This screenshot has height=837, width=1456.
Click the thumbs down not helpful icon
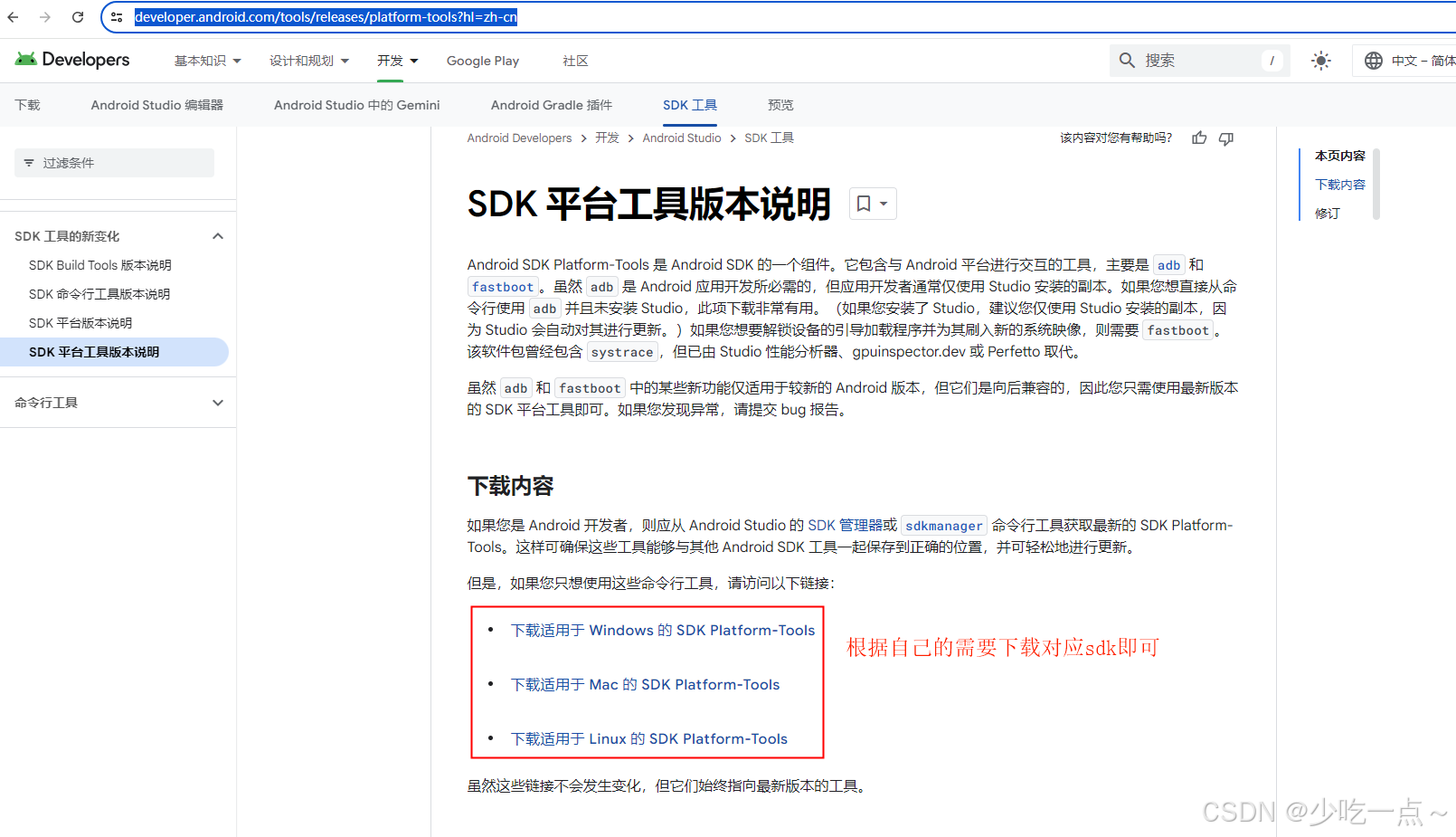[x=1226, y=138]
